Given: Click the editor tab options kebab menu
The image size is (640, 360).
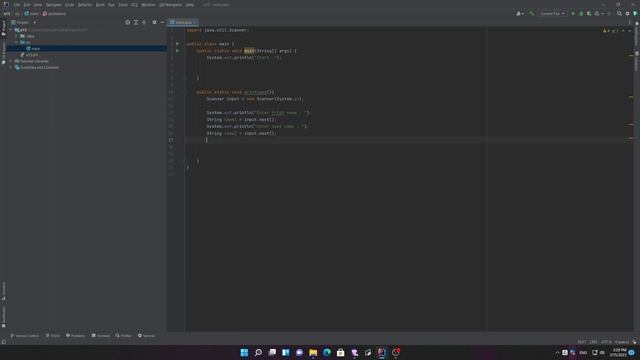Looking at the screenshot, I should click(629, 22).
